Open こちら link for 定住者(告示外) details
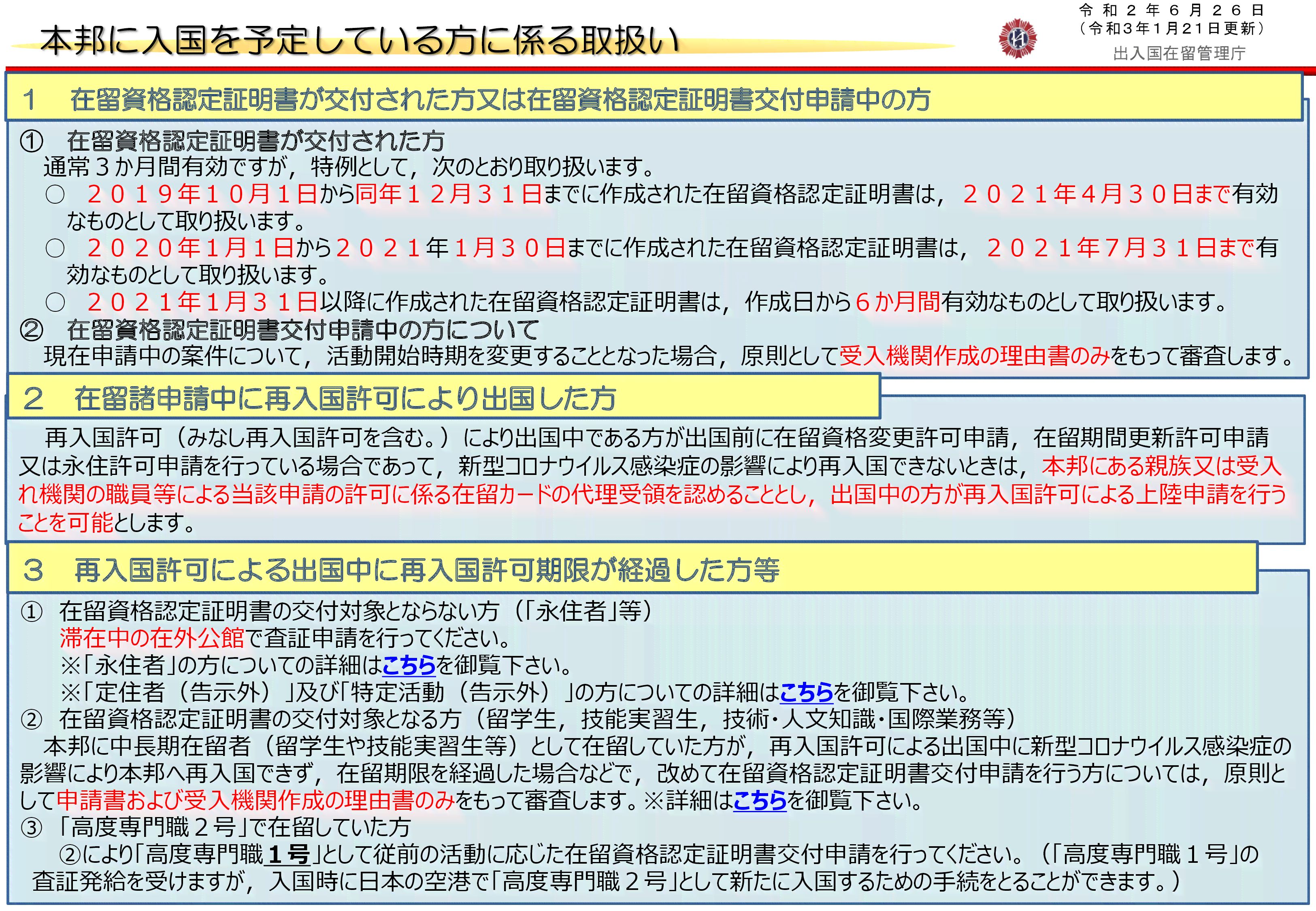1316x911 pixels. click(x=806, y=692)
